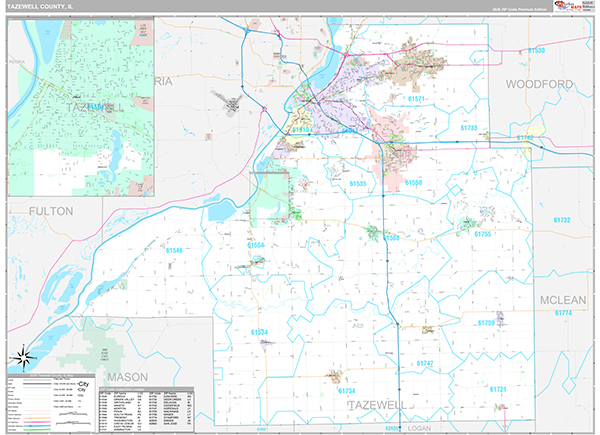Select ZIP code label 61610
This screenshot has width=600, height=435.
coord(301,130)
